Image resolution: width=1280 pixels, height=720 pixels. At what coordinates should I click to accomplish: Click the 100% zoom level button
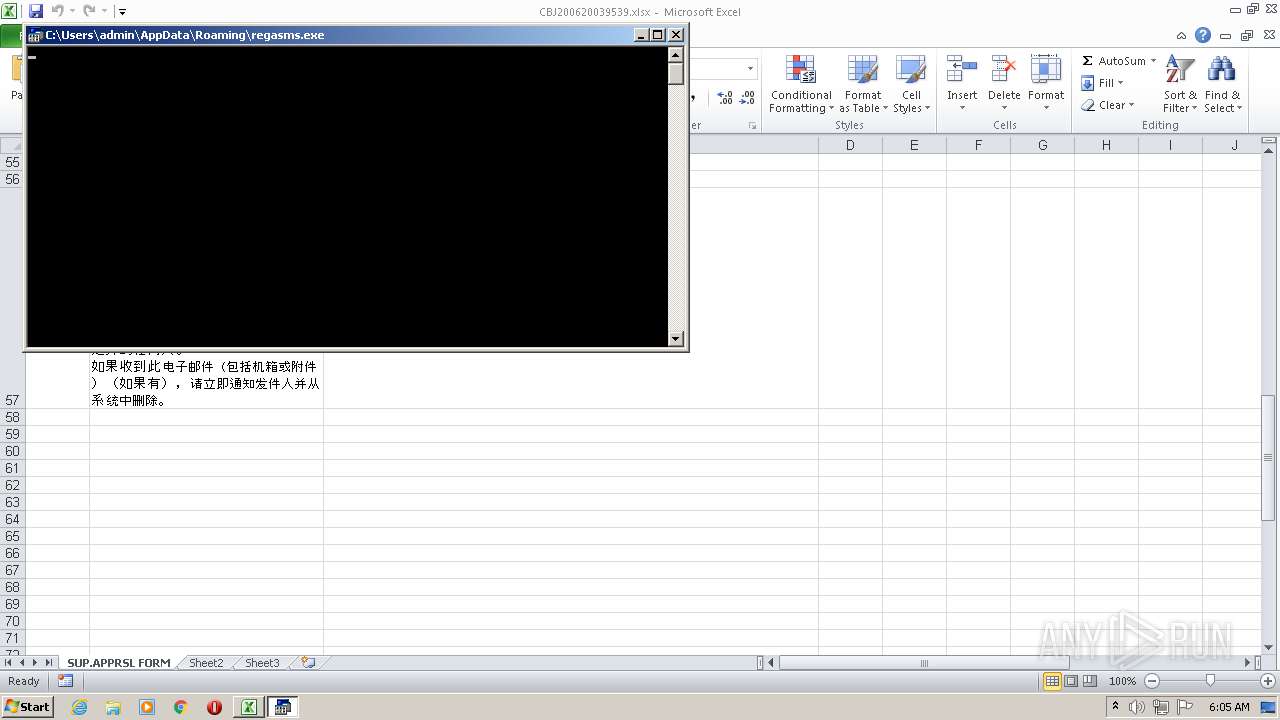coord(1122,681)
